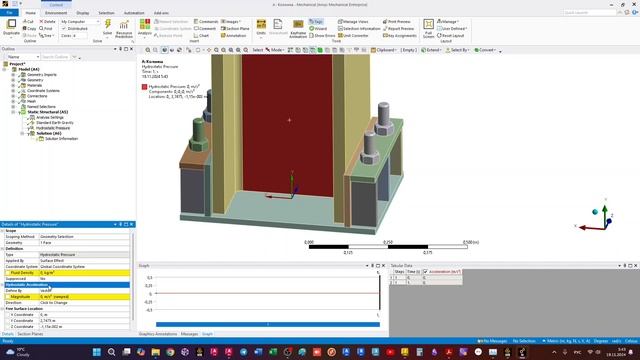Open the Extend dropdown
640x360 pixels.
[431, 50]
